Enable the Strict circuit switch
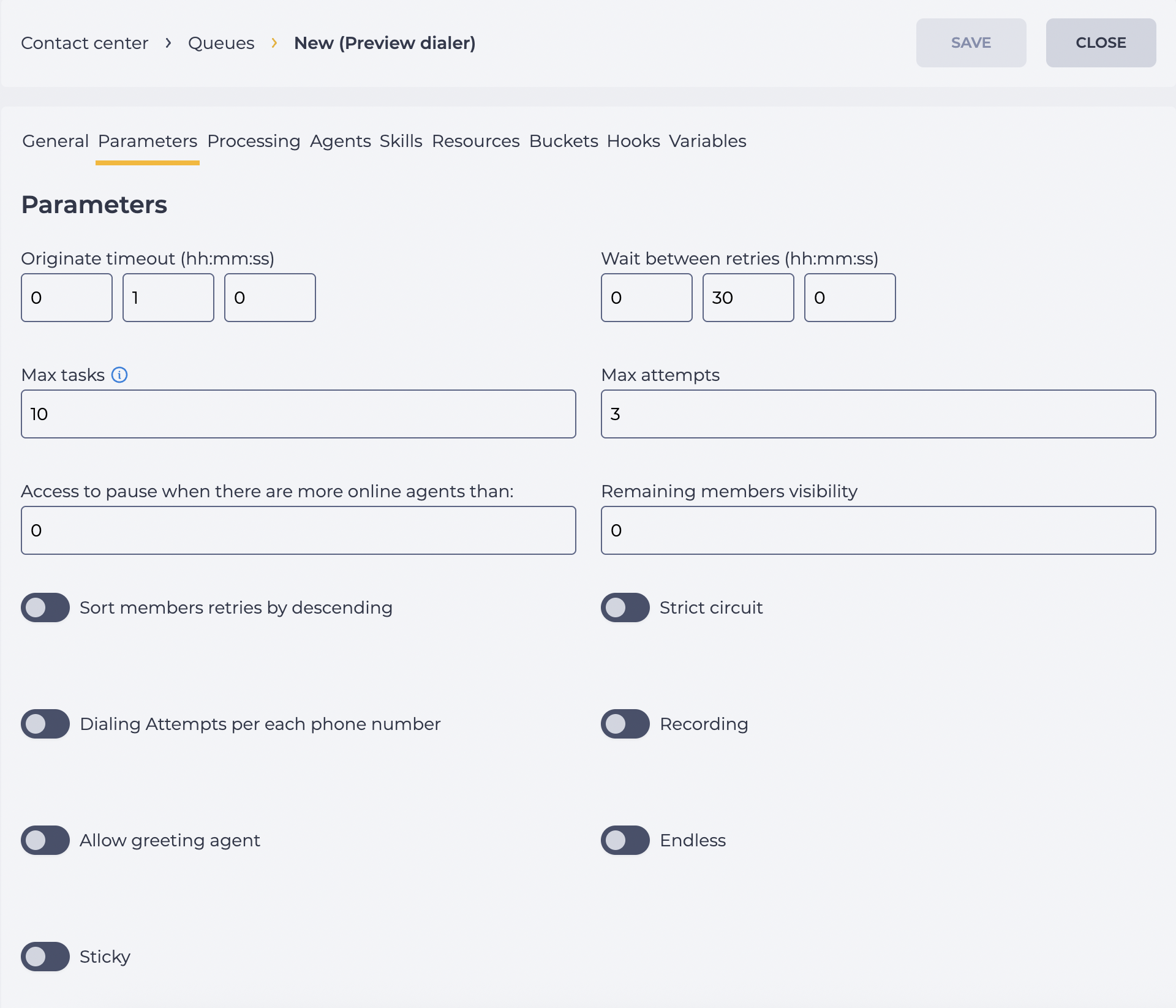 point(625,607)
